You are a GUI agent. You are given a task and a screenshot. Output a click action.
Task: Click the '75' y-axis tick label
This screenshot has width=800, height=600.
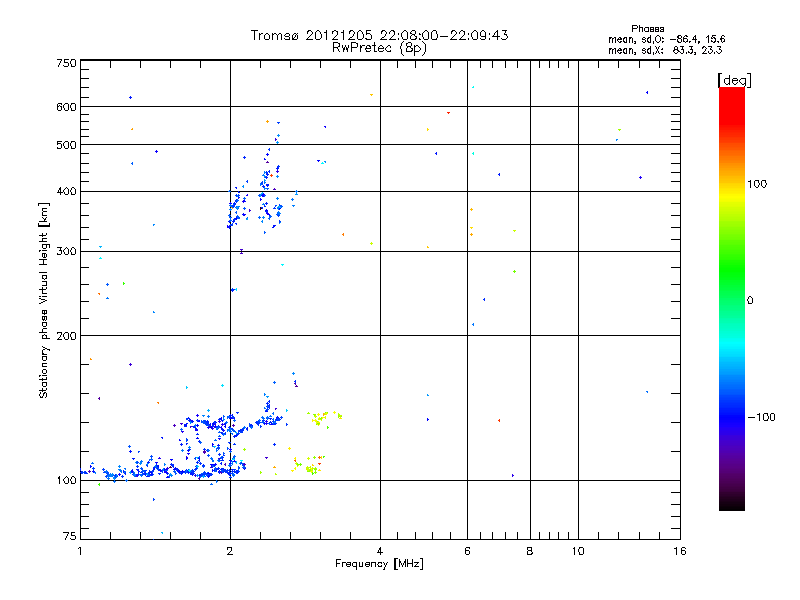coord(70,536)
